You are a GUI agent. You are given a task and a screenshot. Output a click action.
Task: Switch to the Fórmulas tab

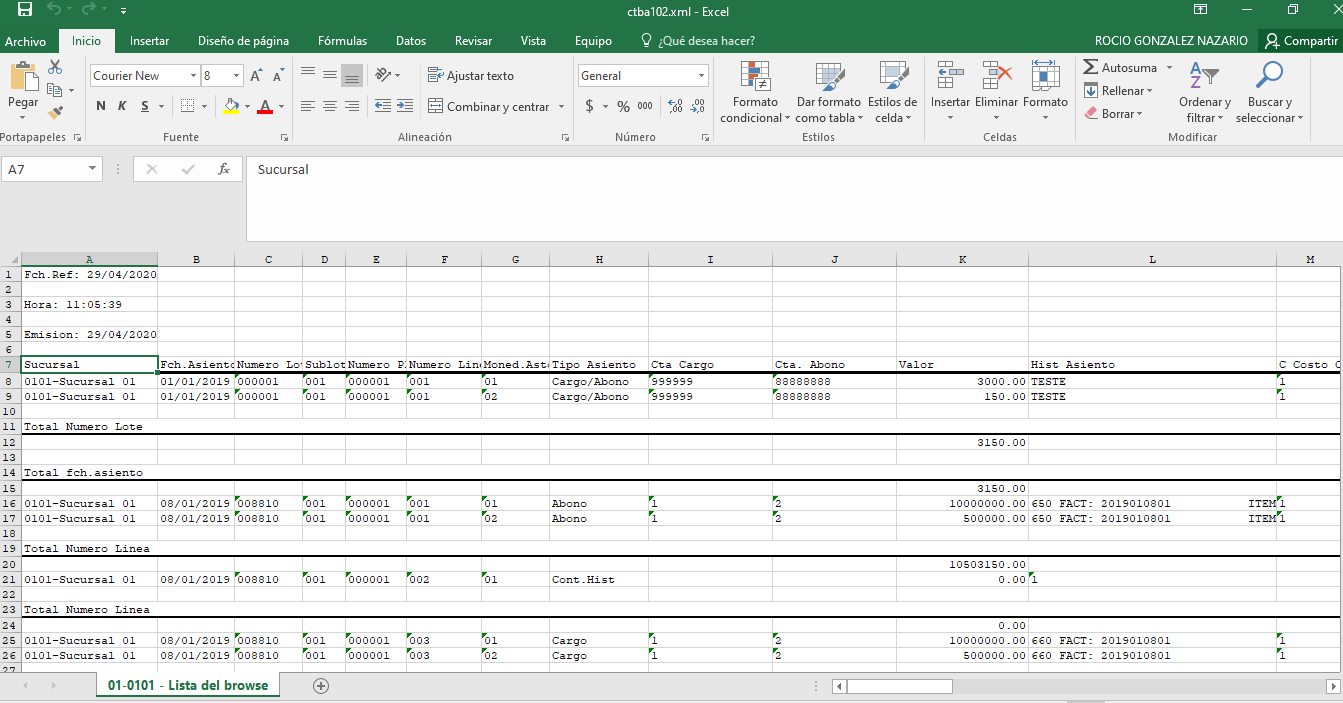[x=342, y=41]
